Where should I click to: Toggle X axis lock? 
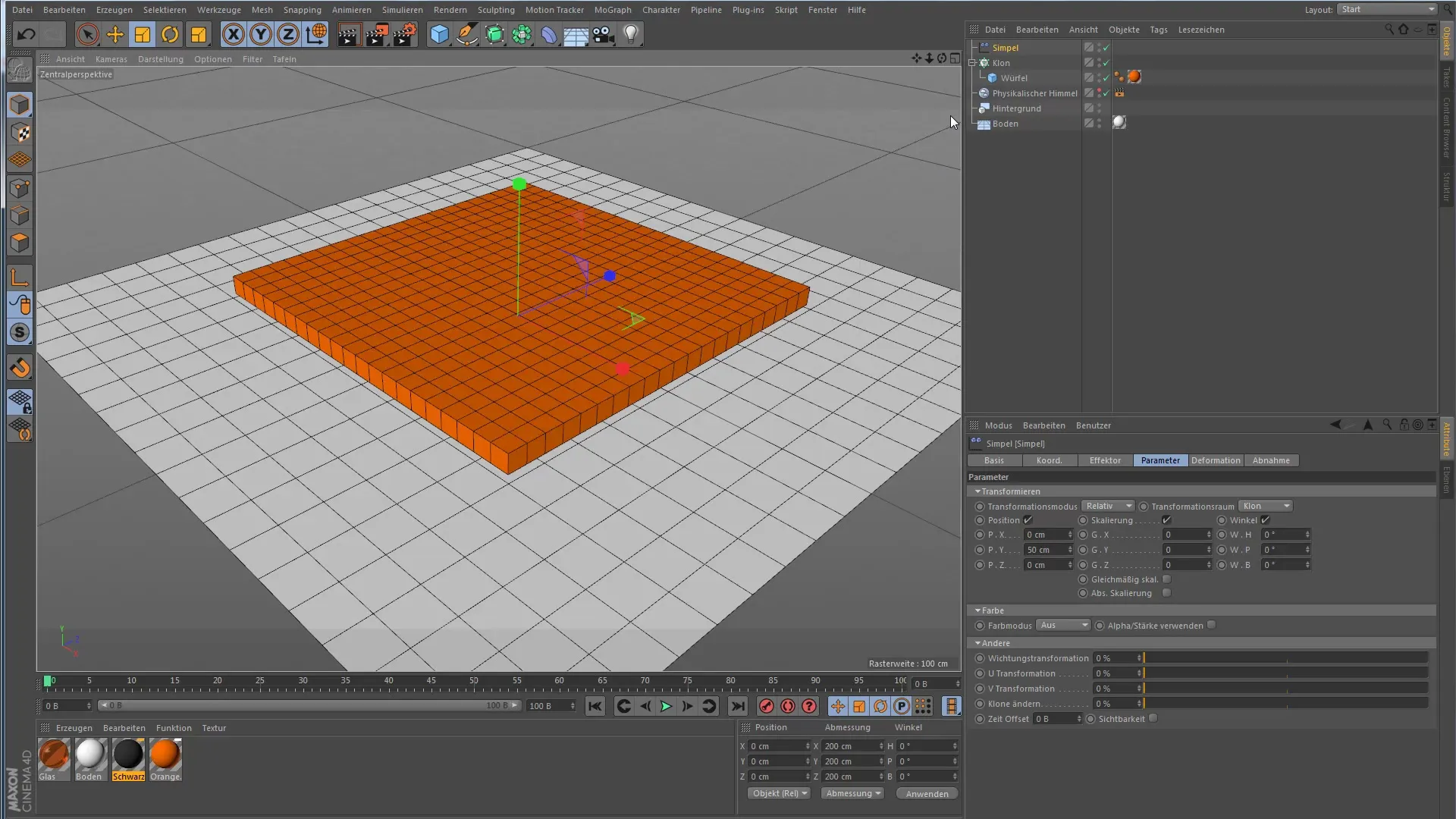234,34
